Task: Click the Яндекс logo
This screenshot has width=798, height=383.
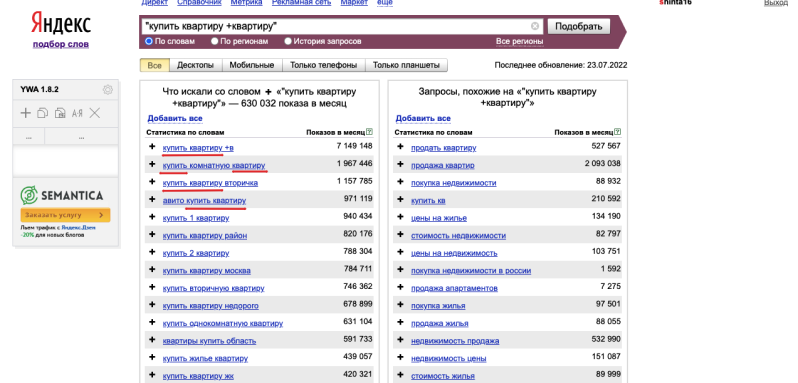Action: [x=61, y=24]
